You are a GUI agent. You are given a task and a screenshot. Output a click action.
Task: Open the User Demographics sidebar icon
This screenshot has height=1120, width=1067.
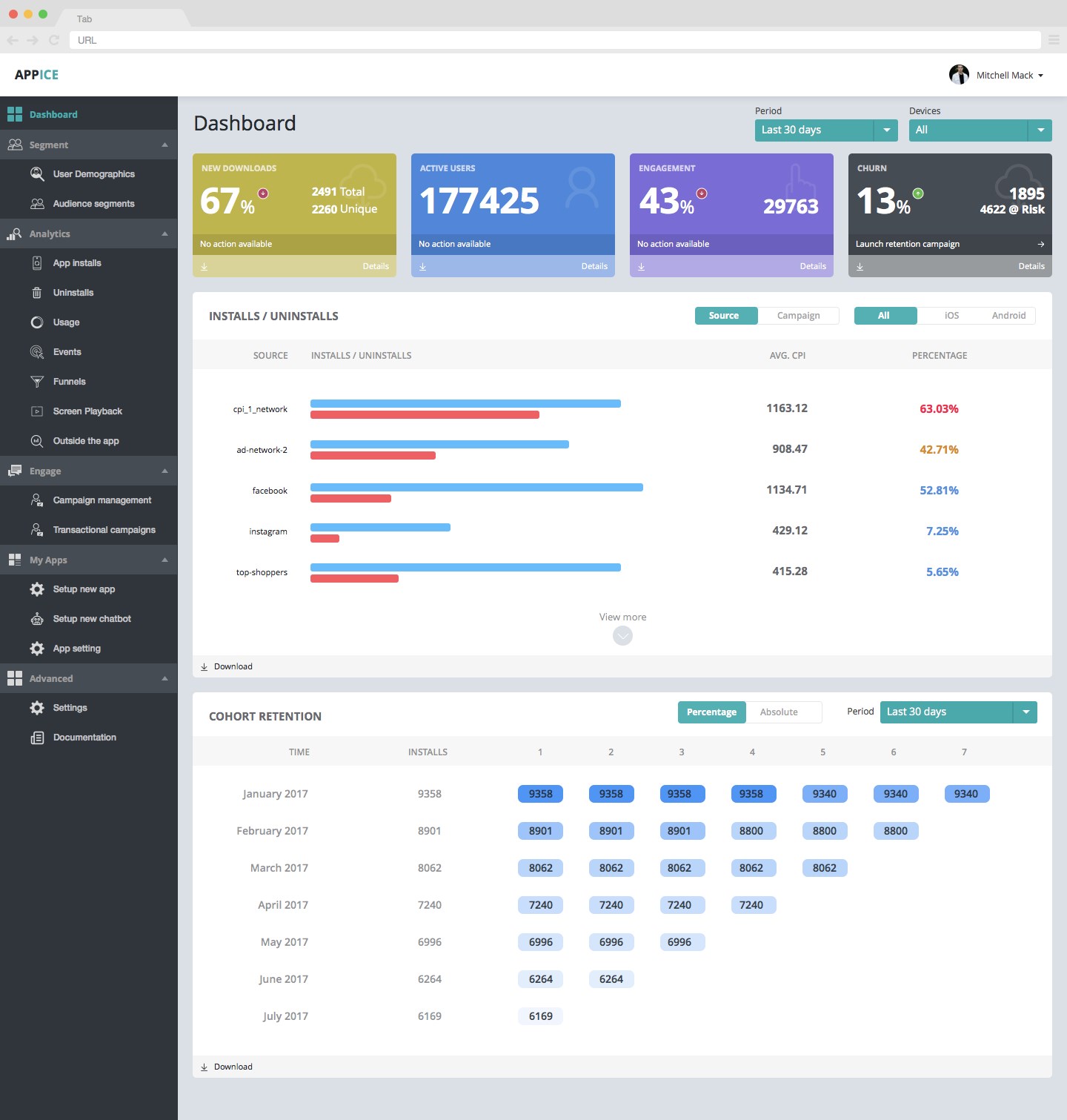(x=37, y=174)
